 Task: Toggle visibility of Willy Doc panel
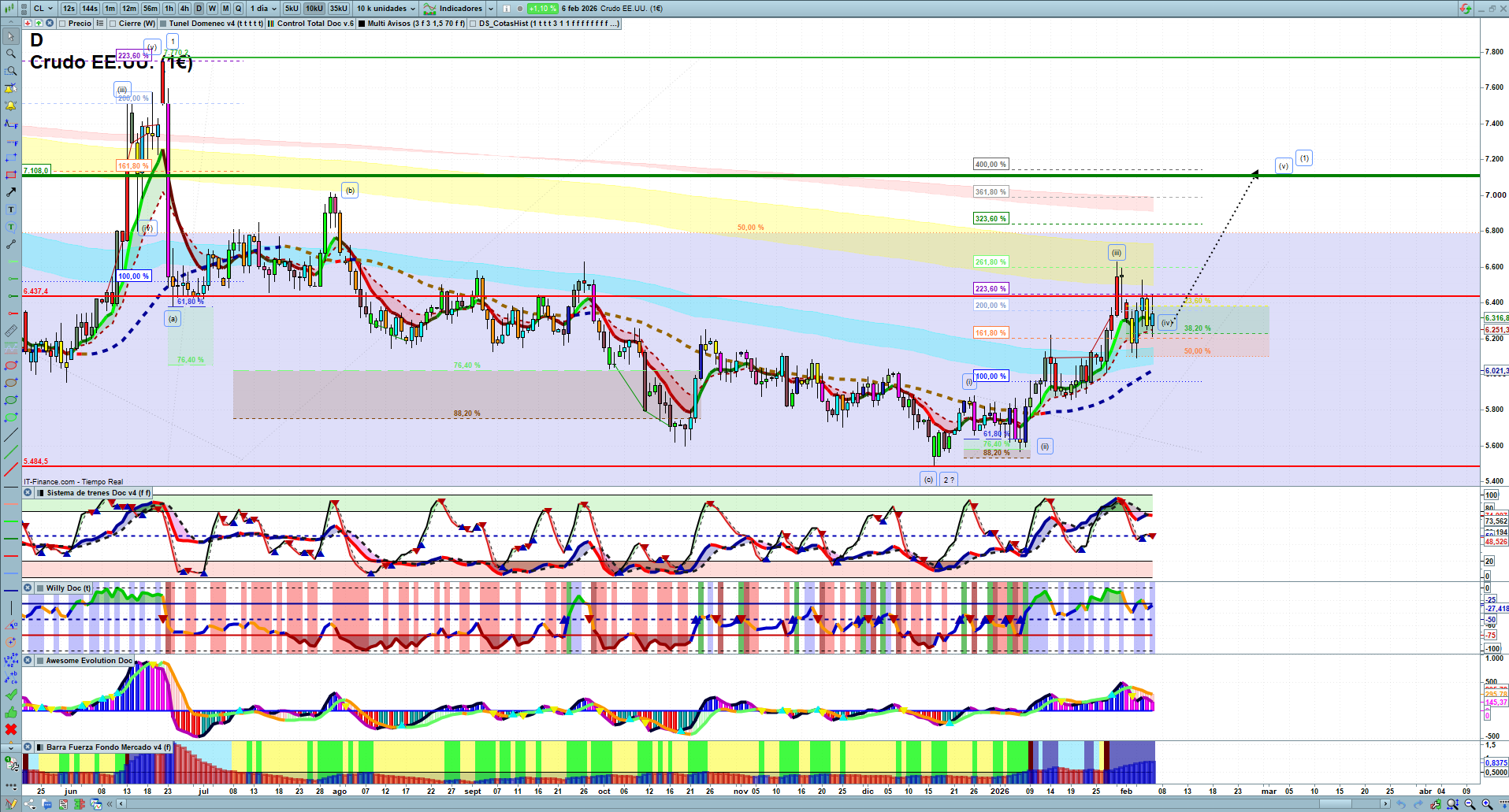pos(28,588)
